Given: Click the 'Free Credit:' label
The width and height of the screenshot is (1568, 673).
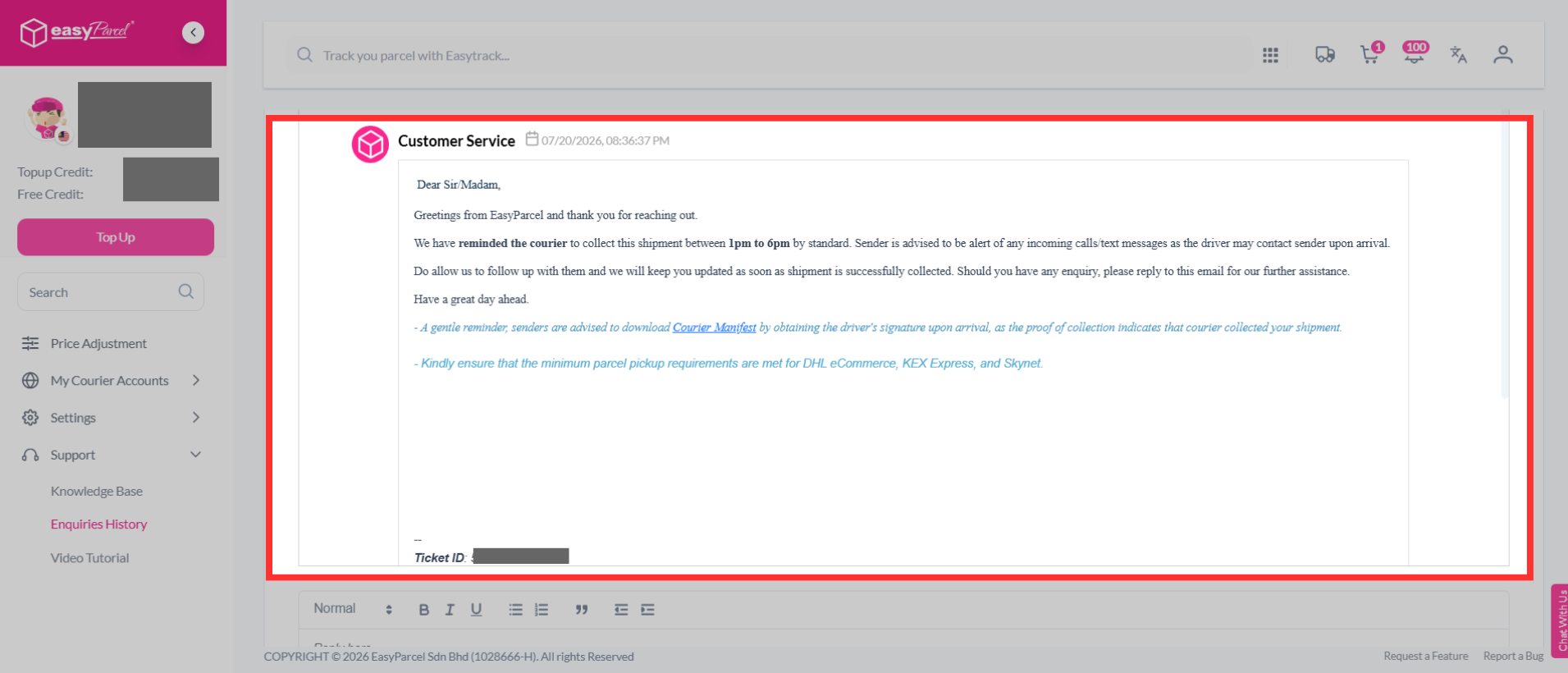Looking at the screenshot, I should pos(50,194).
